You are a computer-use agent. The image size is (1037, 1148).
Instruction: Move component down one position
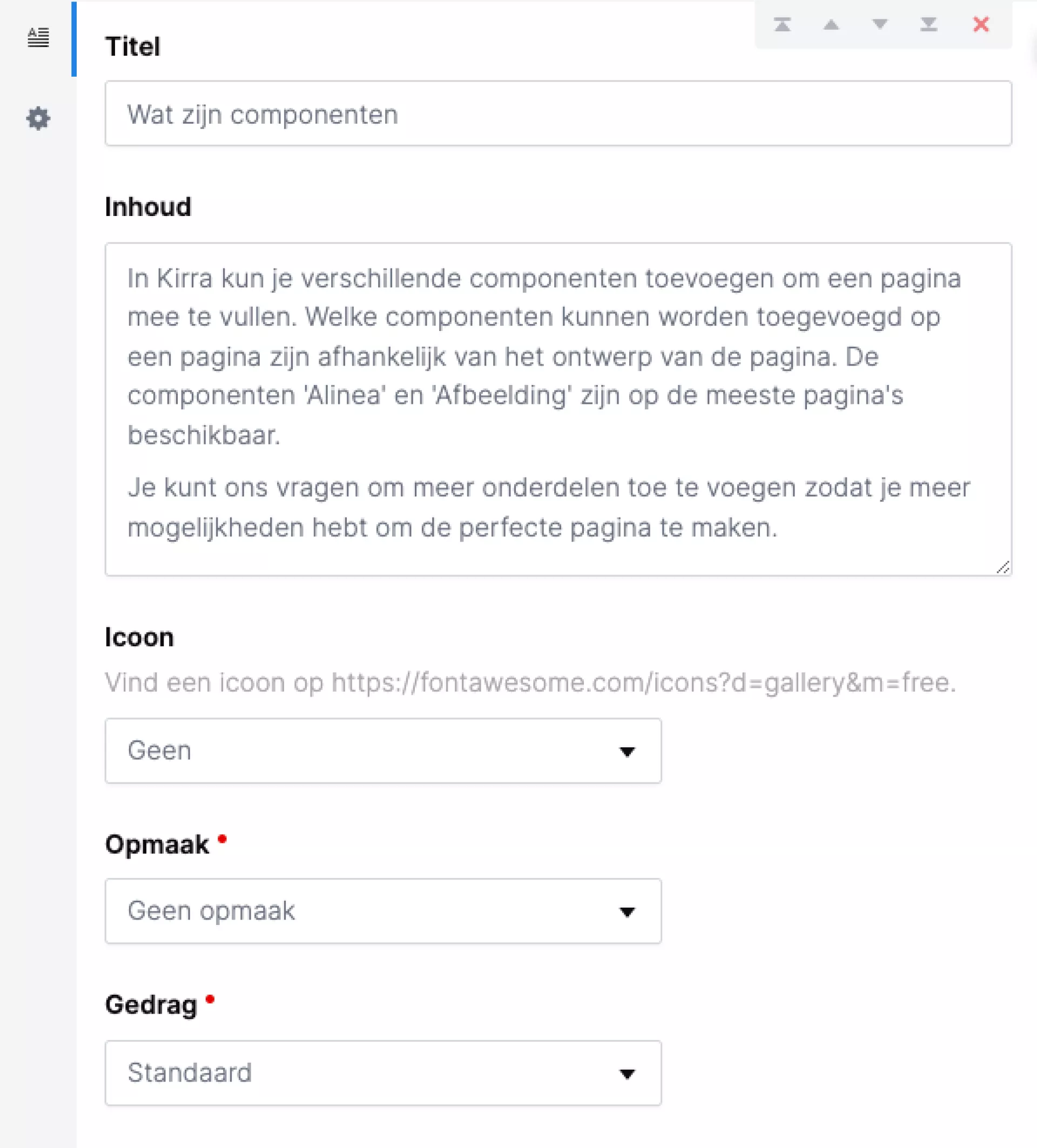(x=880, y=24)
